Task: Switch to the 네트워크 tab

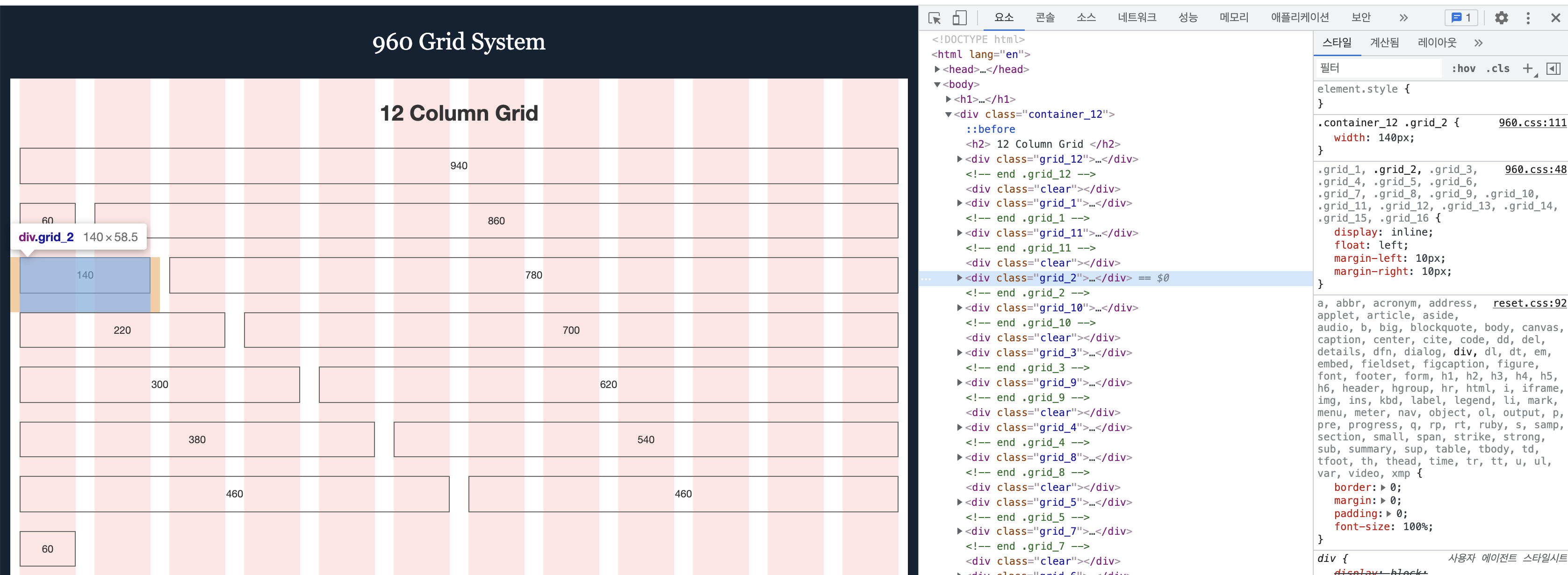Action: (1137, 18)
